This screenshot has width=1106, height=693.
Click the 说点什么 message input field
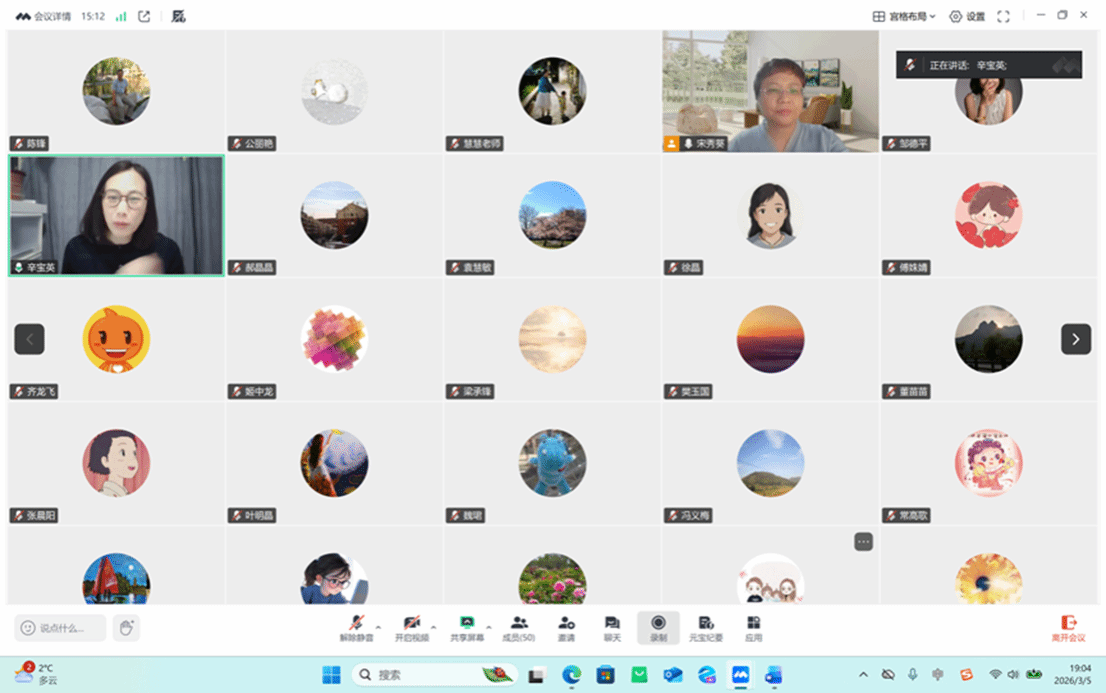61,628
